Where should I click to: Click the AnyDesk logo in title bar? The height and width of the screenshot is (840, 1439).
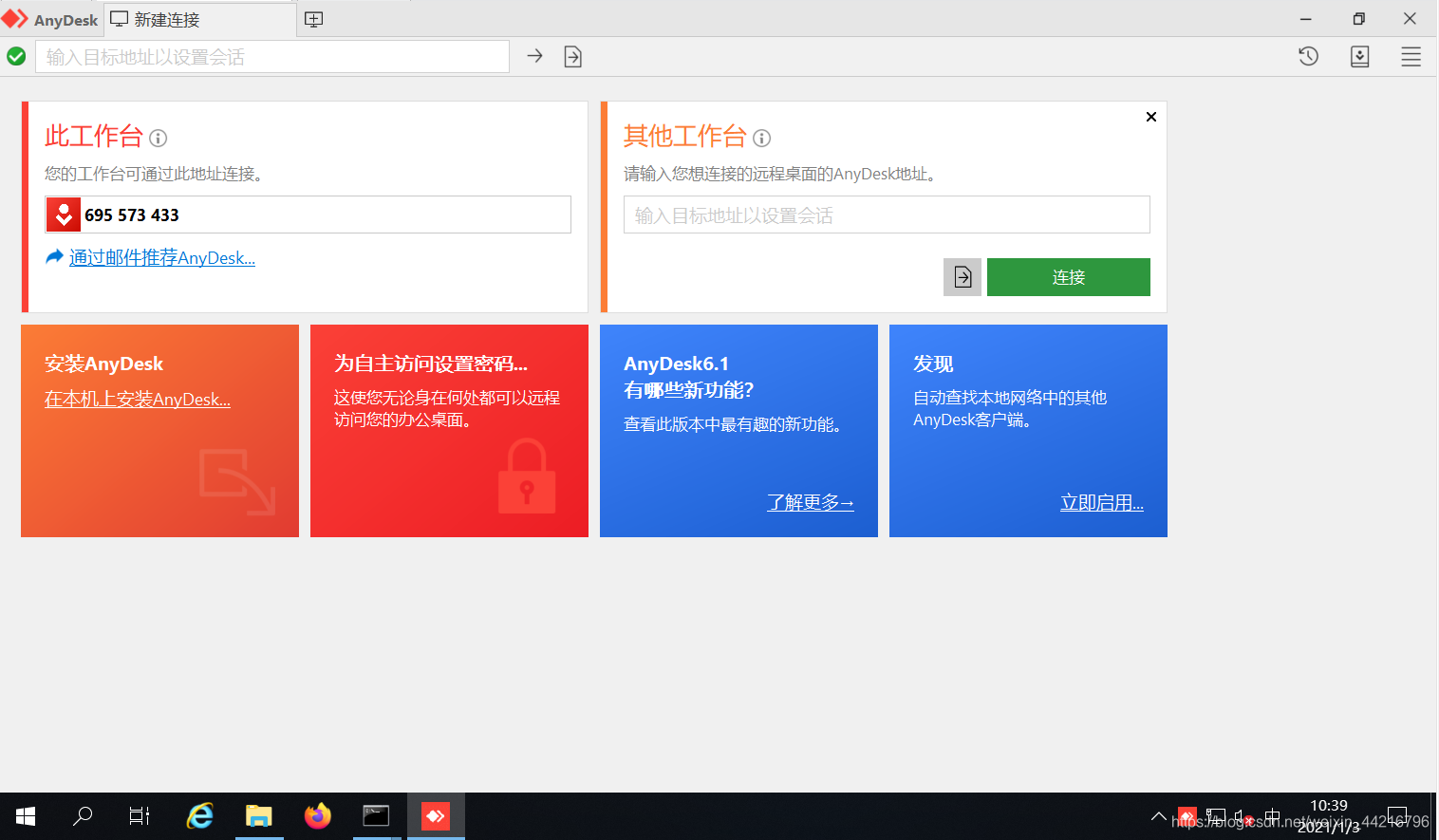pyautogui.click(x=15, y=19)
